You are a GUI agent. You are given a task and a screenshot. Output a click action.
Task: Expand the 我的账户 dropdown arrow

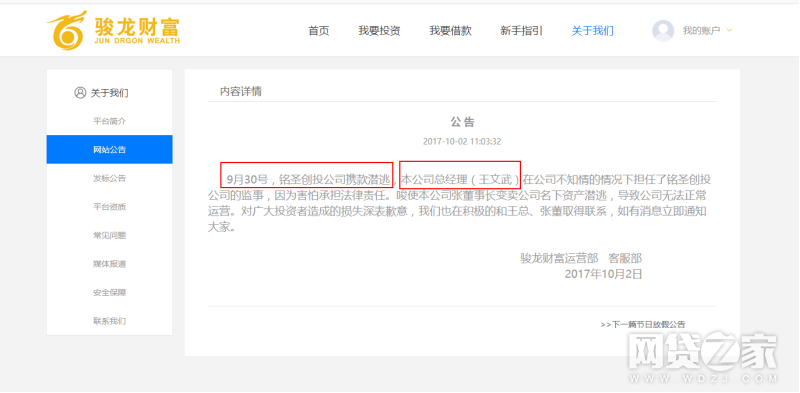pyautogui.click(x=729, y=30)
